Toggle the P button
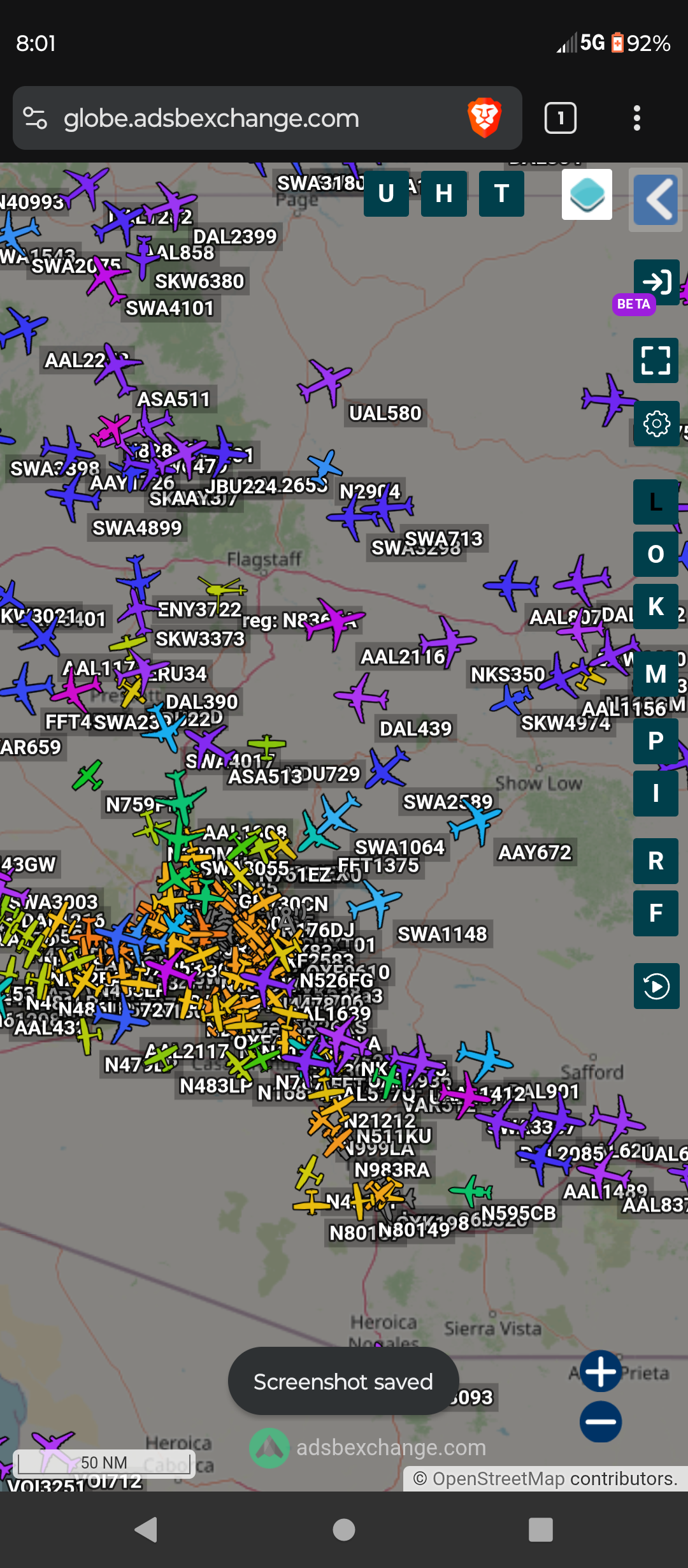The image size is (688, 1568). click(x=656, y=741)
